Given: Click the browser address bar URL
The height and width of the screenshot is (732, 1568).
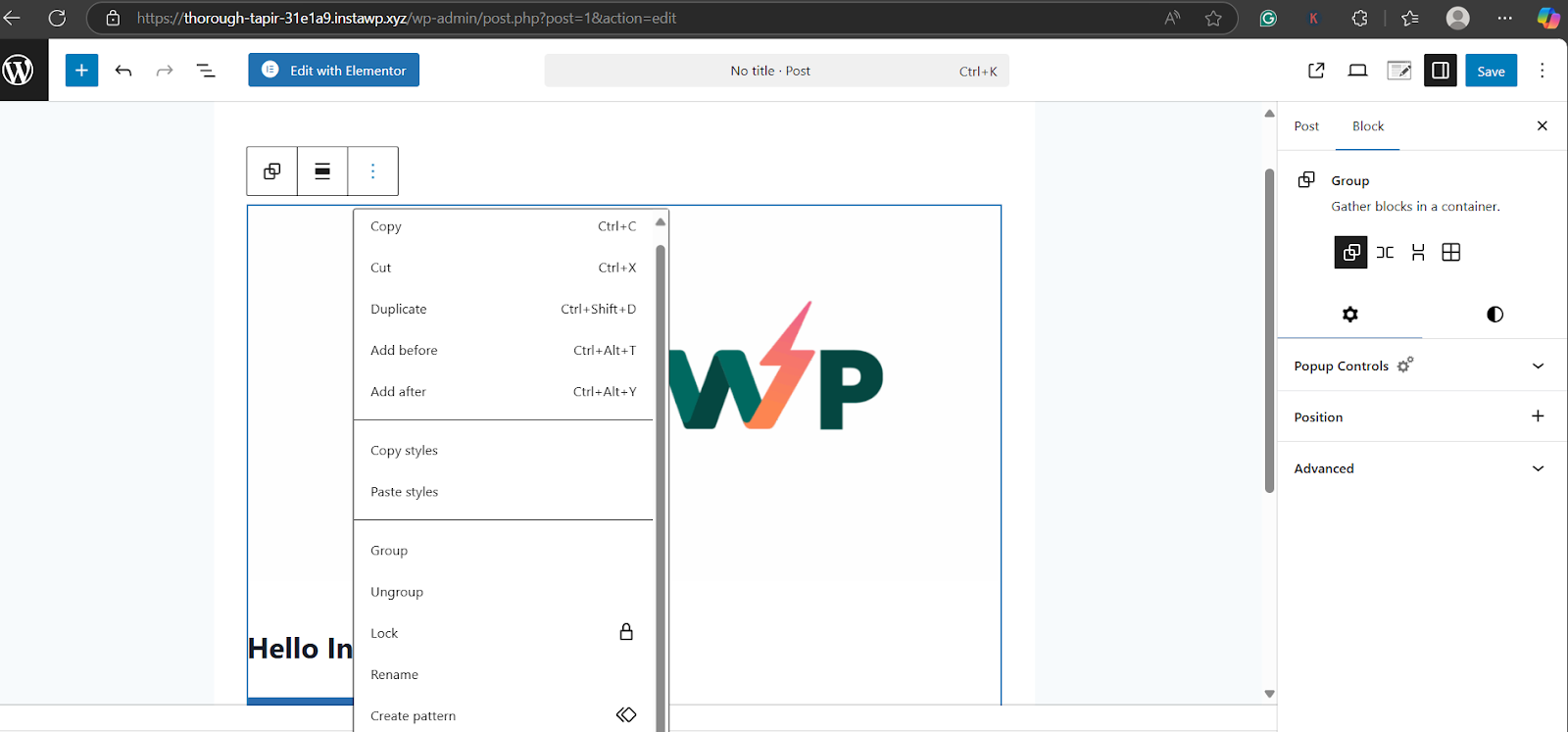Looking at the screenshot, I should [407, 18].
